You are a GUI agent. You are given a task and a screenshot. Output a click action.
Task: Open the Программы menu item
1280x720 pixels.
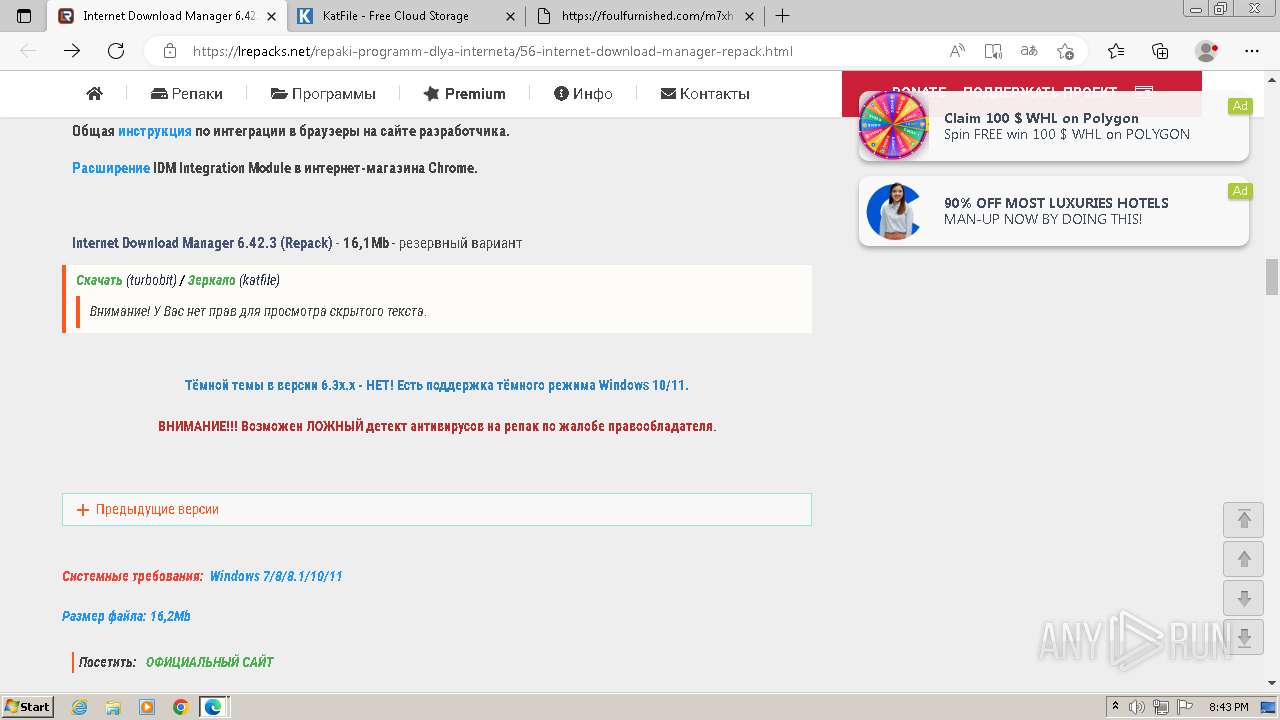click(x=323, y=94)
